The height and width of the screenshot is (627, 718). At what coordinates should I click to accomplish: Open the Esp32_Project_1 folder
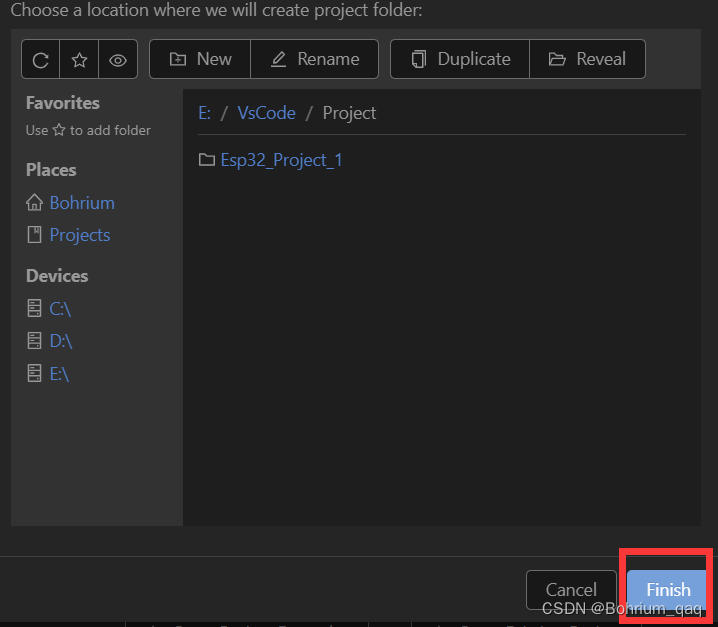[281, 160]
